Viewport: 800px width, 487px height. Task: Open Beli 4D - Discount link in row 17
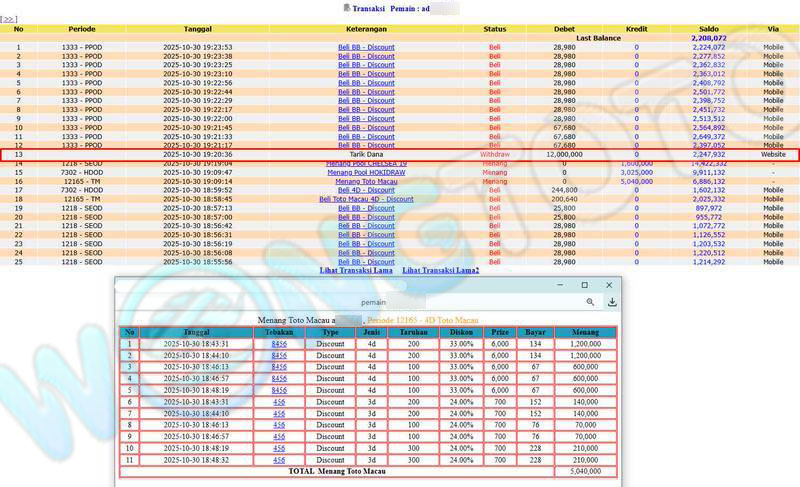click(366, 190)
